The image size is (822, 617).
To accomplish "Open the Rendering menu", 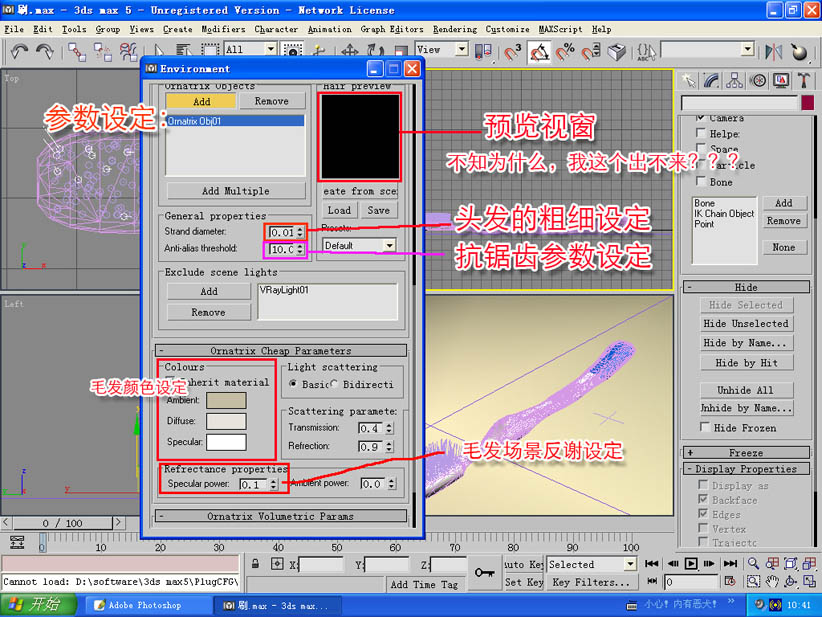I will click(x=455, y=29).
